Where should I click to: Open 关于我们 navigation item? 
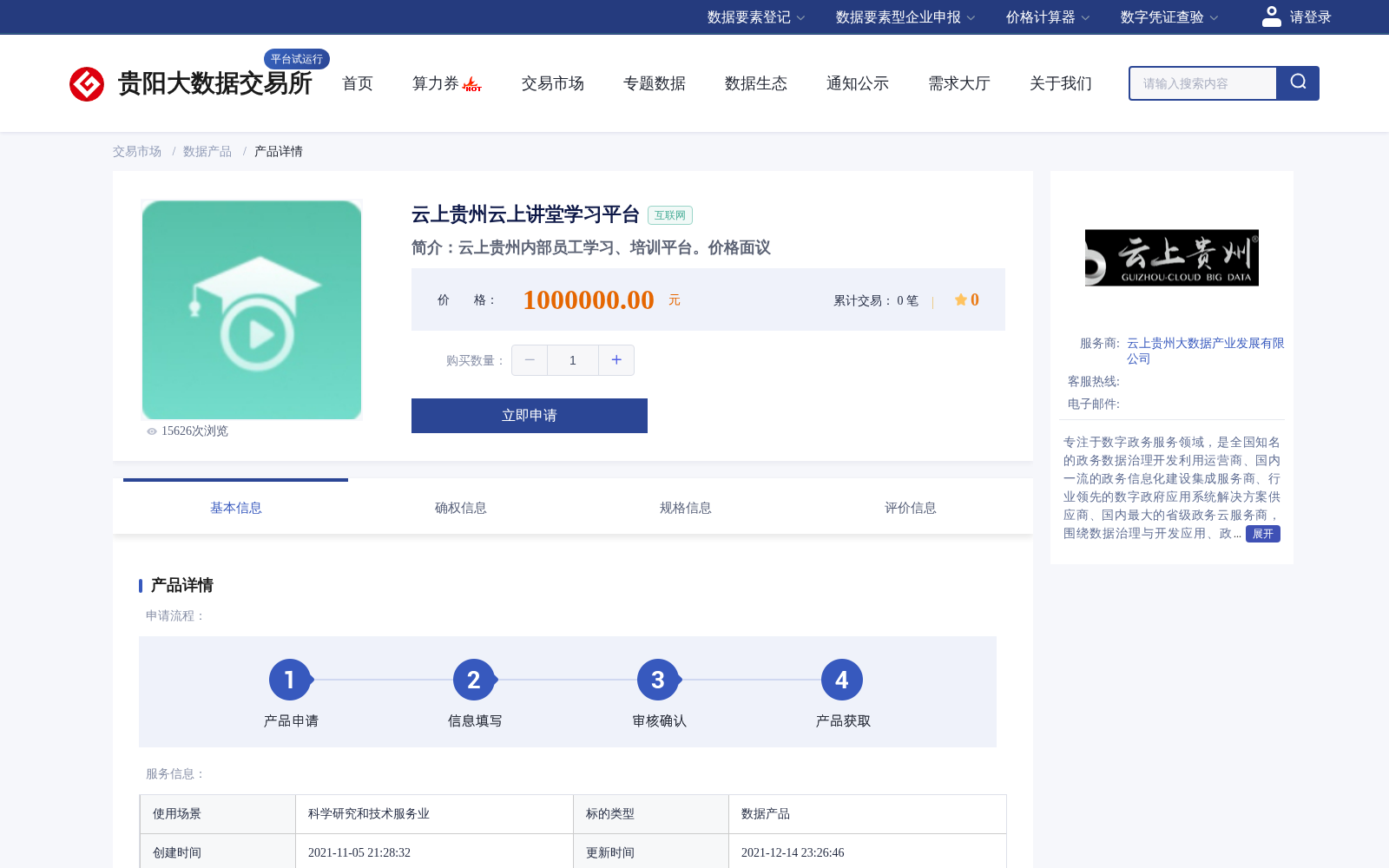(1061, 83)
